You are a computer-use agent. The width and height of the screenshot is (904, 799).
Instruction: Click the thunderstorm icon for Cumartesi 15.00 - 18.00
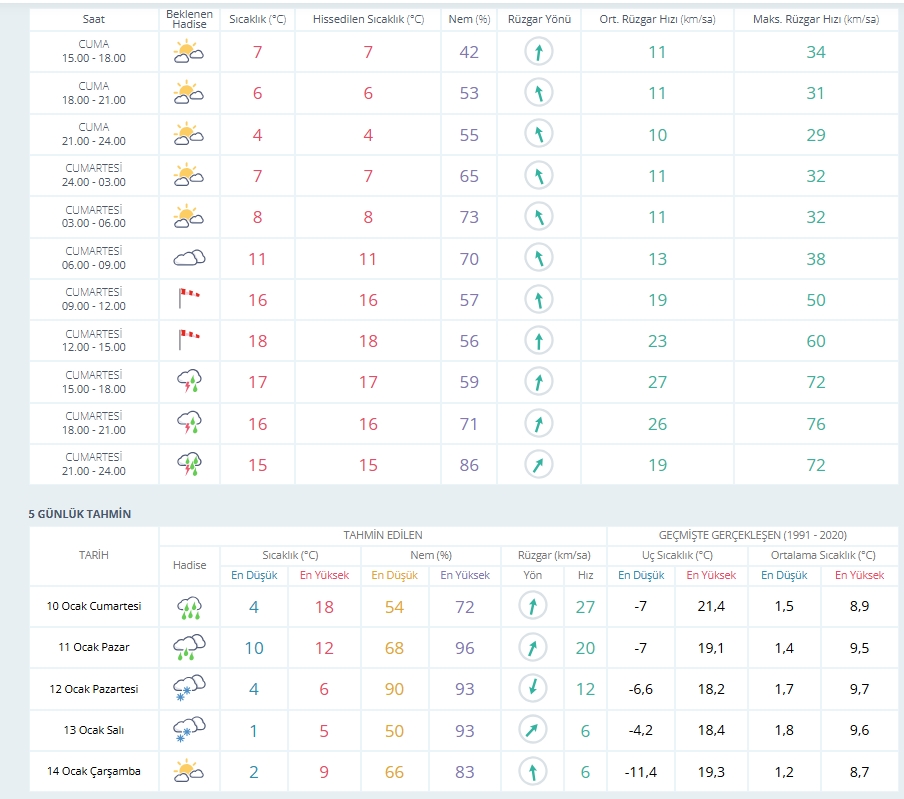(x=189, y=381)
